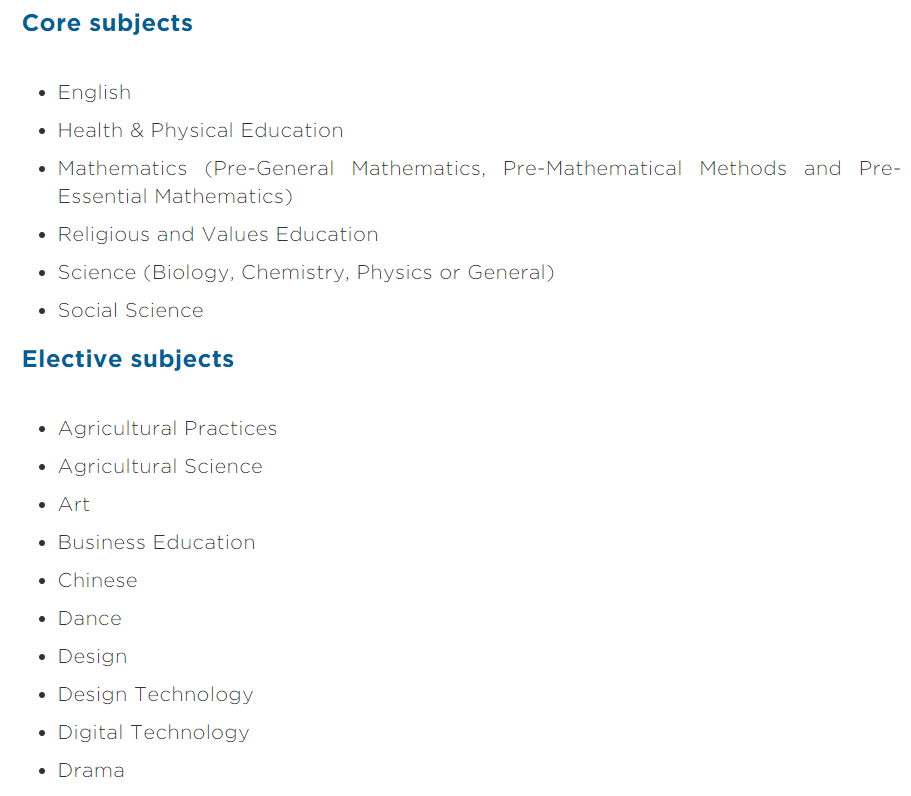Click the Agricultural Science entry
This screenshot has height=796, width=911.
coord(160,467)
